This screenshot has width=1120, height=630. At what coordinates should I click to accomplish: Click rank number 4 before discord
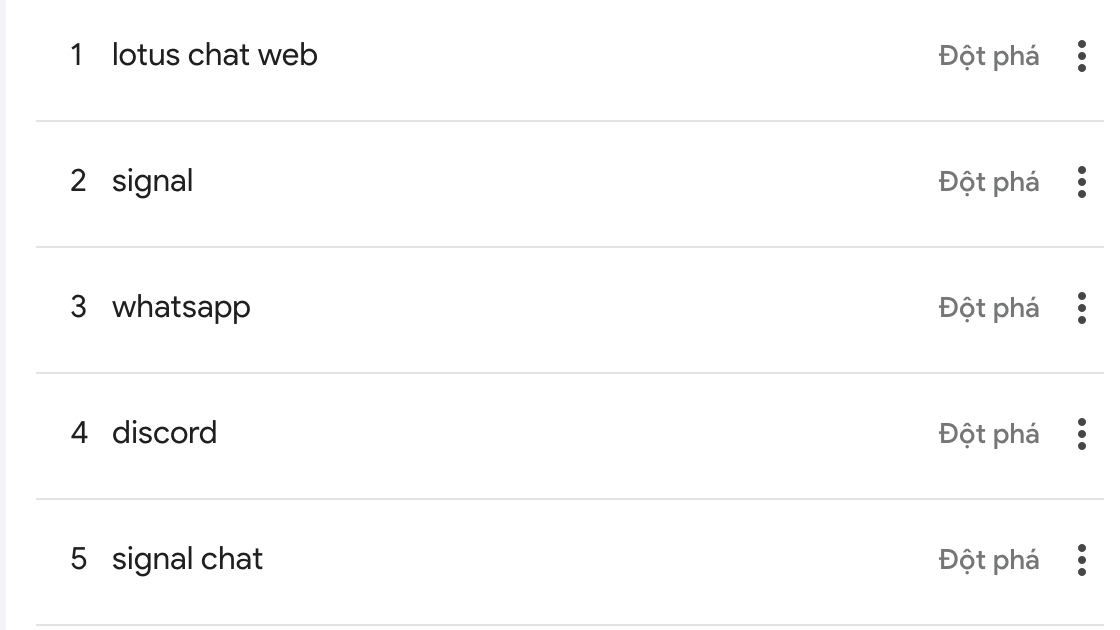[78, 433]
